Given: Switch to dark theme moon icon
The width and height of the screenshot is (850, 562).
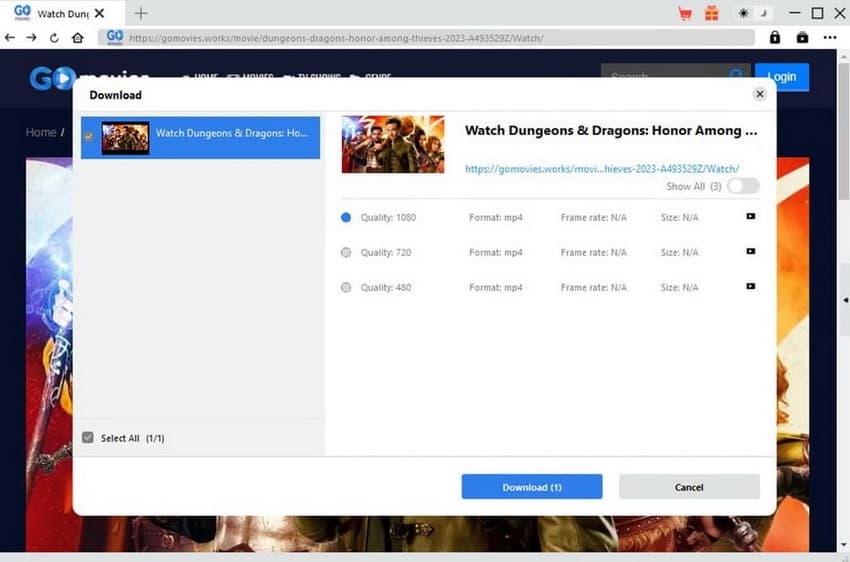Looking at the screenshot, I should (x=763, y=13).
